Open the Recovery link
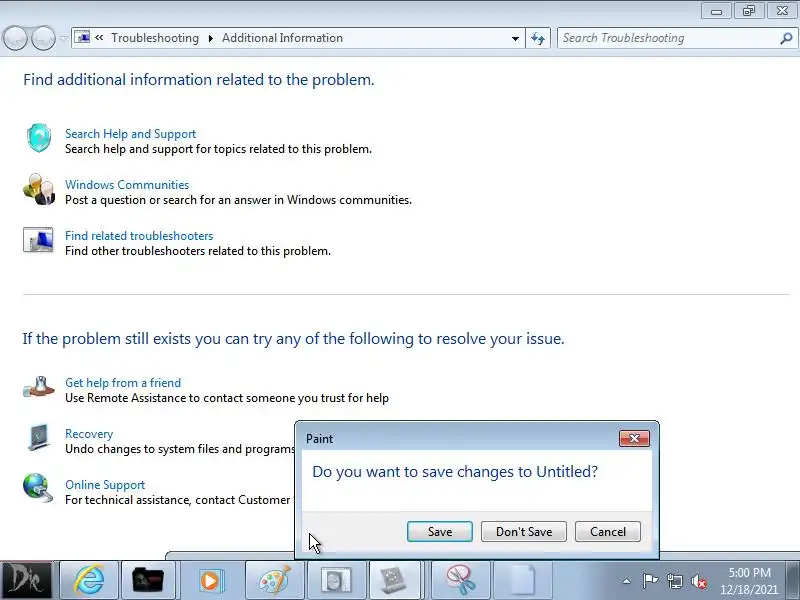The width and height of the screenshot is (800, 600). [89, 434]
